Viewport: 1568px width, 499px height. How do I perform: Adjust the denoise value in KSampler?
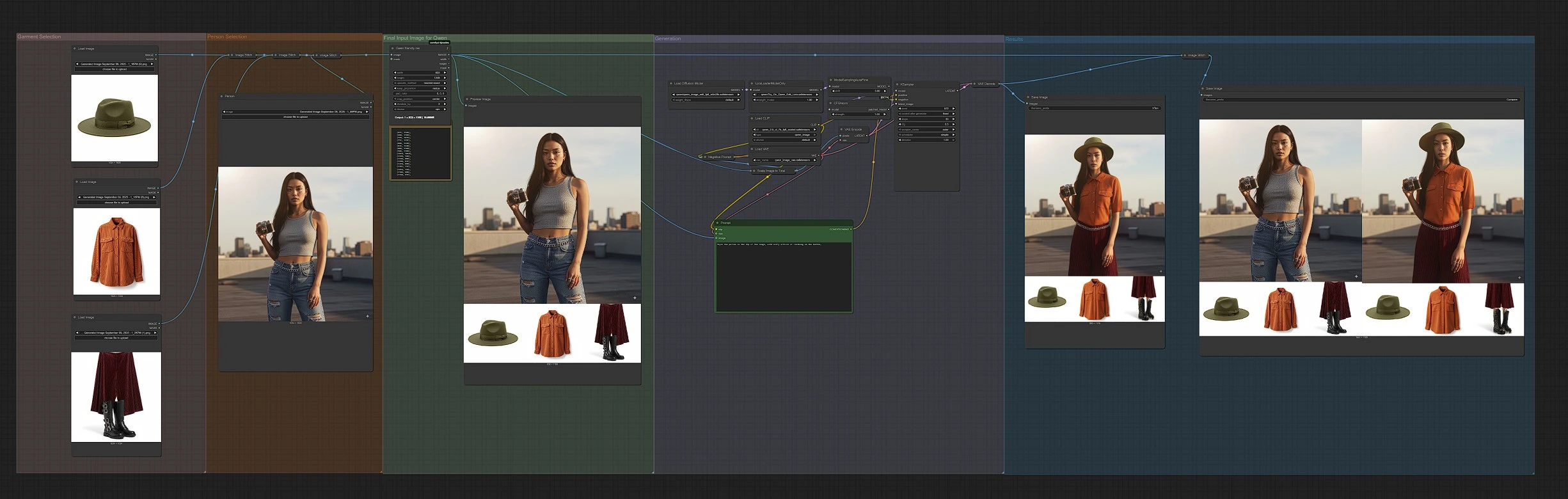click(x=926, y=140)
